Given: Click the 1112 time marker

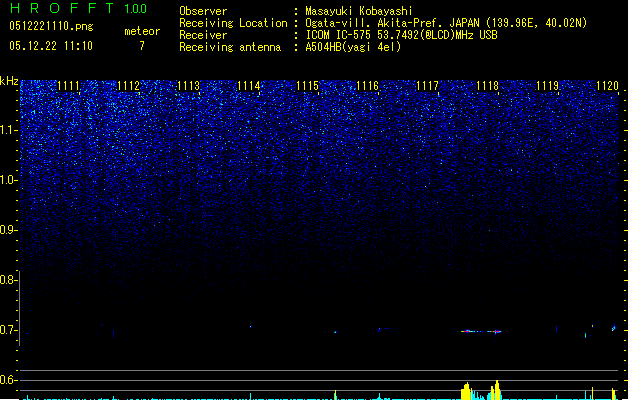Looking at the screenshot, I should pos(128,86).
